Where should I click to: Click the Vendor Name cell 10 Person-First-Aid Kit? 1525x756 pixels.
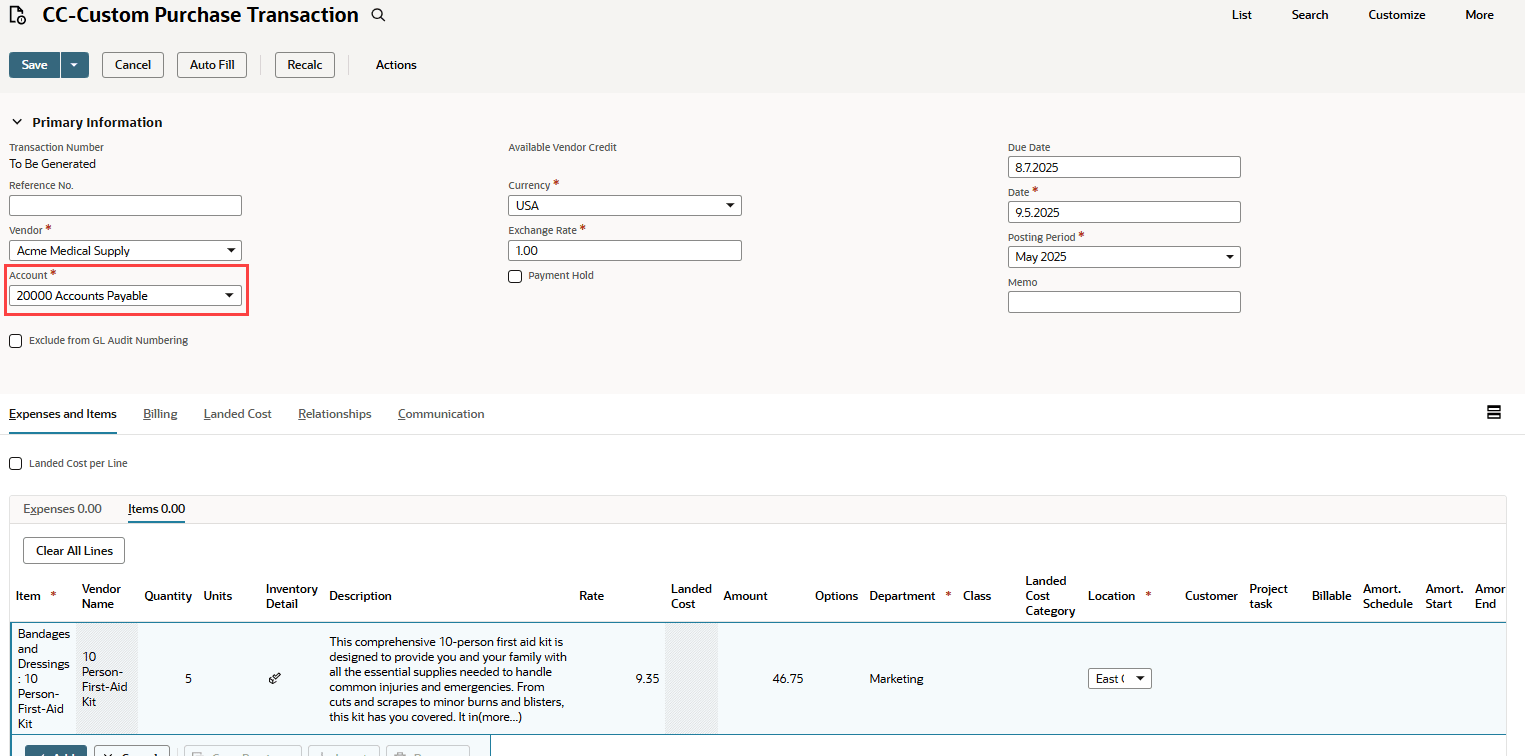(x=105, y=679)
